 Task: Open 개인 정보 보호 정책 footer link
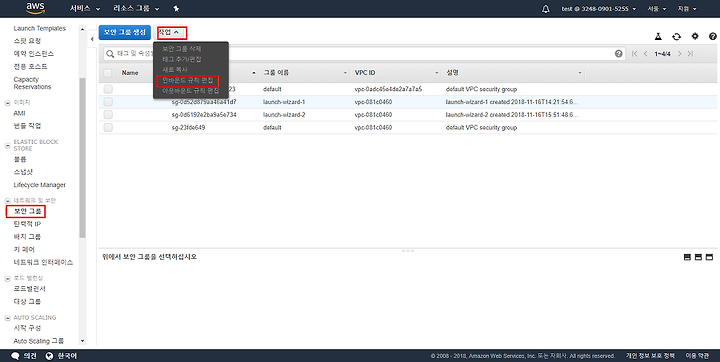click(650, 356)
